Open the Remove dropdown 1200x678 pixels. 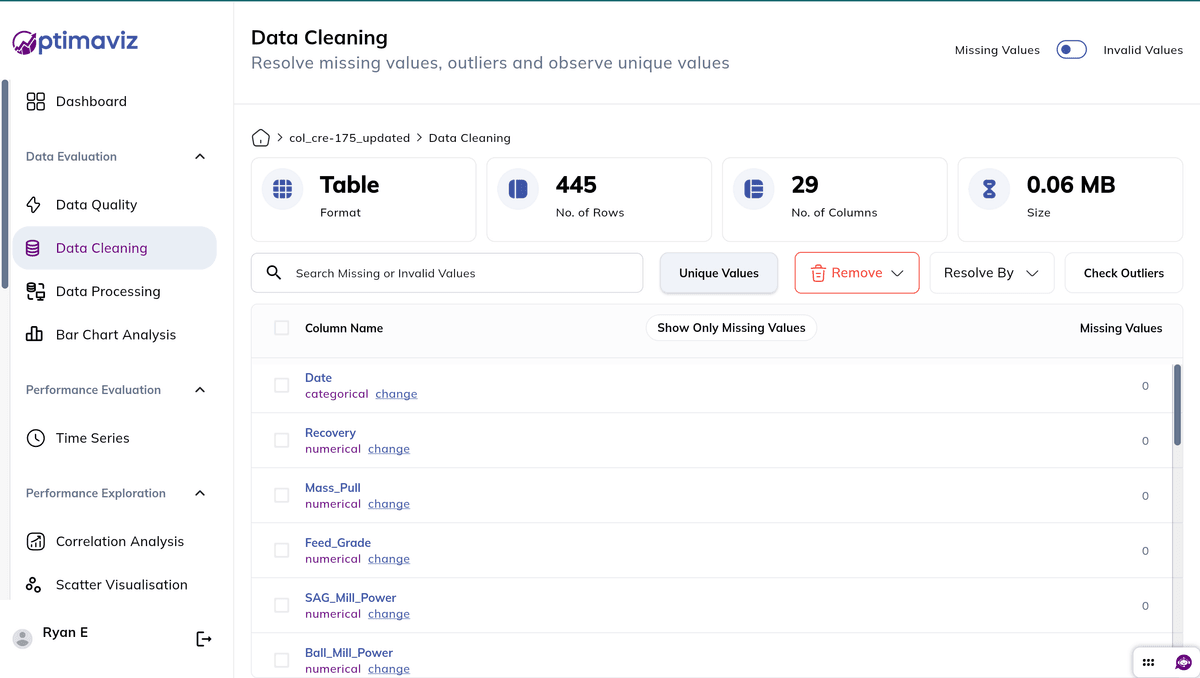pyautogui.click(x=857, y=273)
